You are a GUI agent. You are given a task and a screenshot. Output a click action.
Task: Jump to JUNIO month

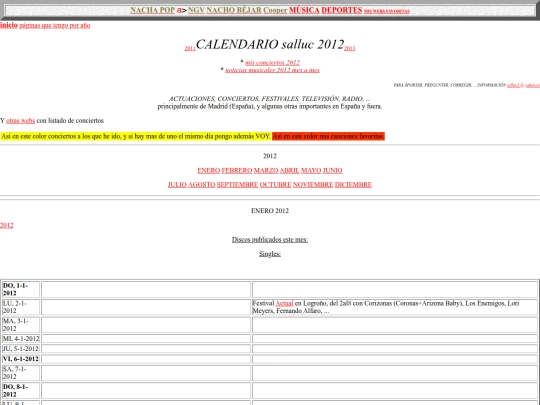point(332,170)
